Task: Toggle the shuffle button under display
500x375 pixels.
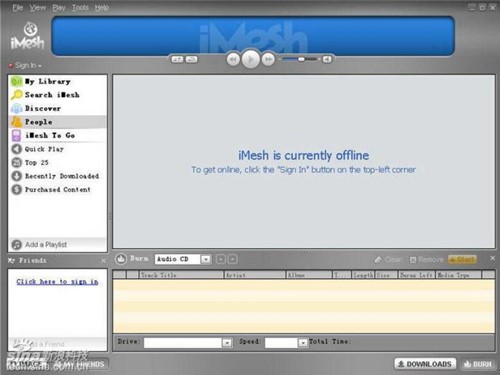Action: pyautogui.click(x=177, y=59)
